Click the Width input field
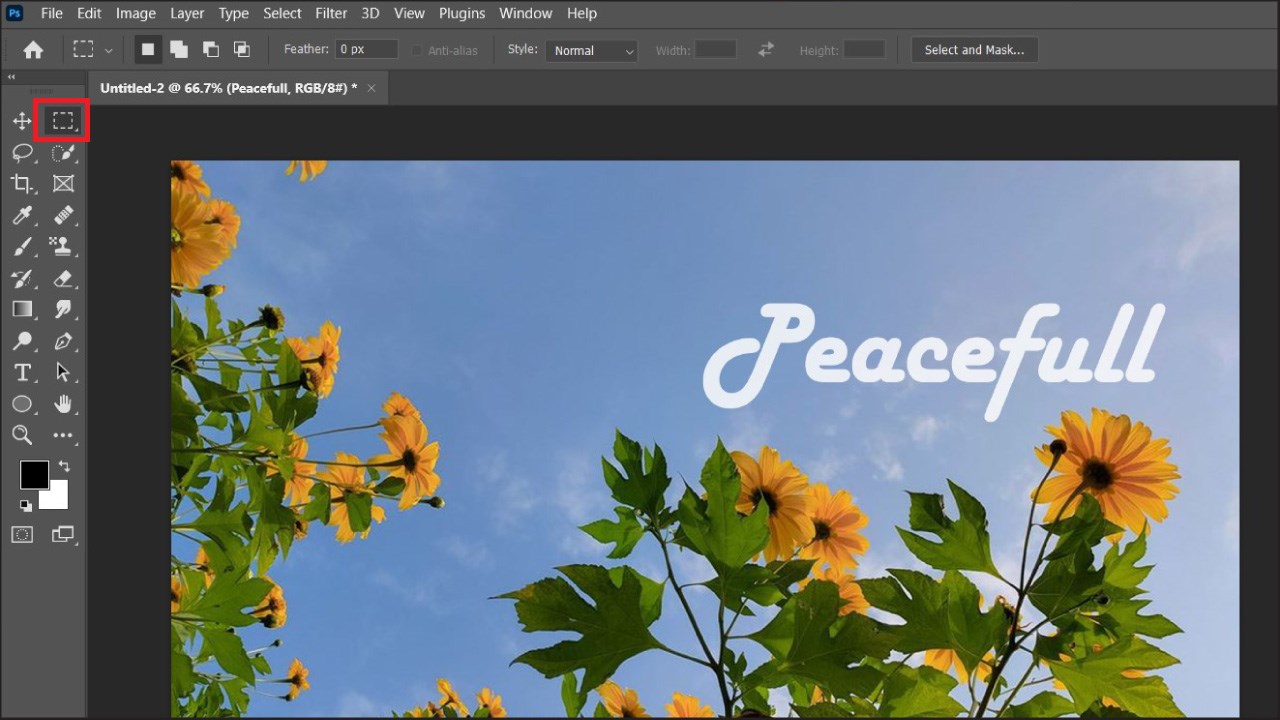Image resolution: width=1280 pixels, height=720 pixels. (x=716, y=49)
